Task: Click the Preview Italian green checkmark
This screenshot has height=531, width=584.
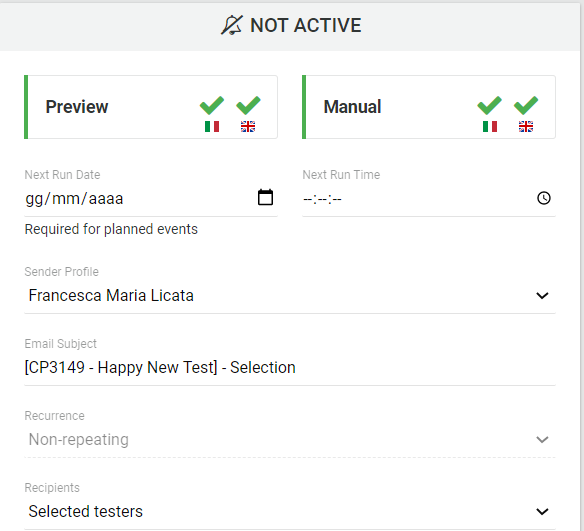Action: [x=212, y=105]
